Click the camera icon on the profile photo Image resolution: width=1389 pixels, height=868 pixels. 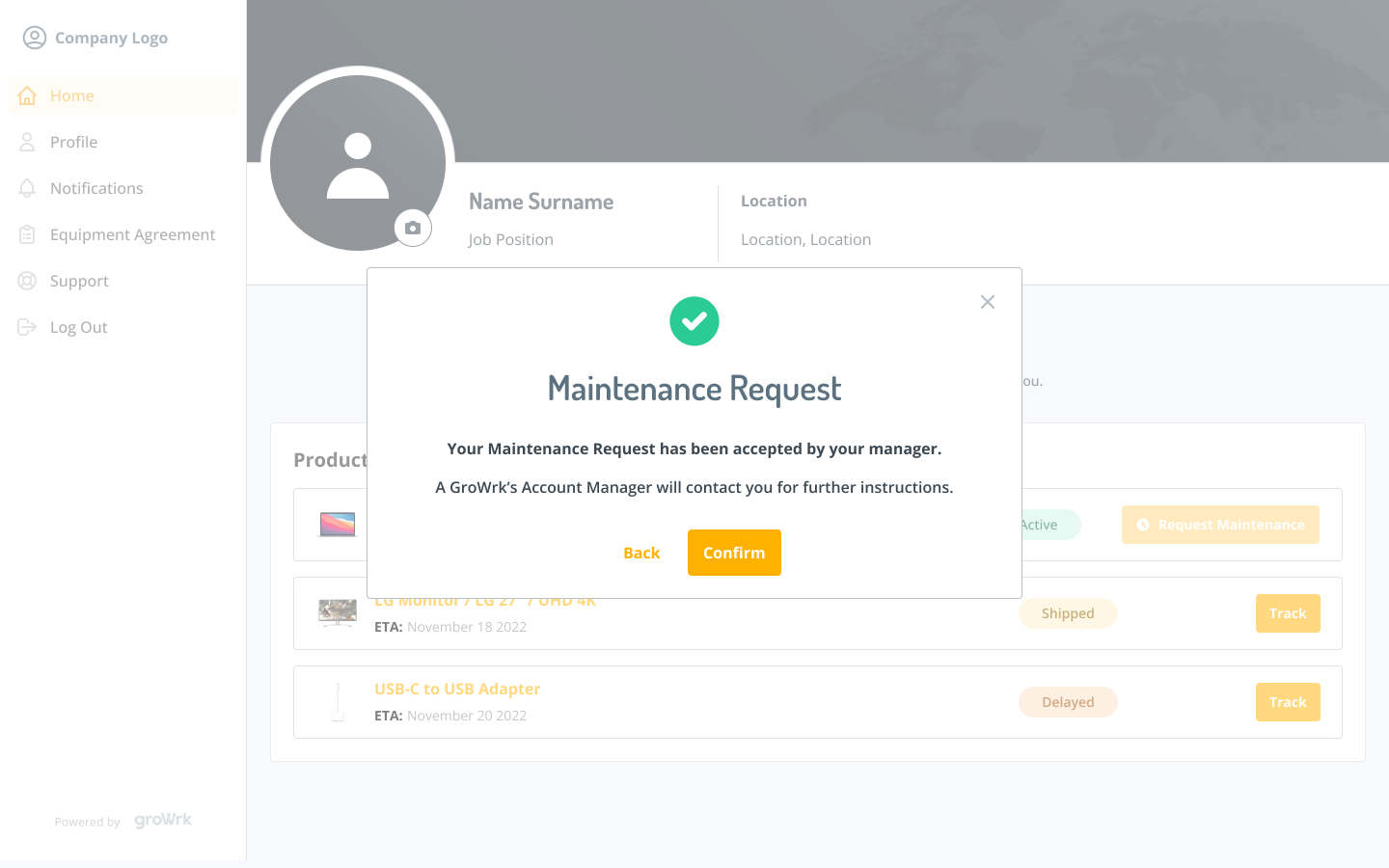point(413,228)
